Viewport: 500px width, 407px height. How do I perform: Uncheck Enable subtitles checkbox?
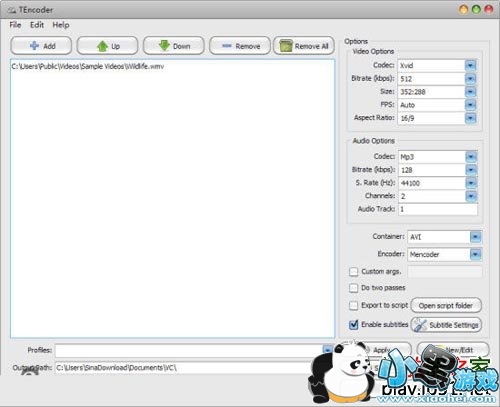353,324
